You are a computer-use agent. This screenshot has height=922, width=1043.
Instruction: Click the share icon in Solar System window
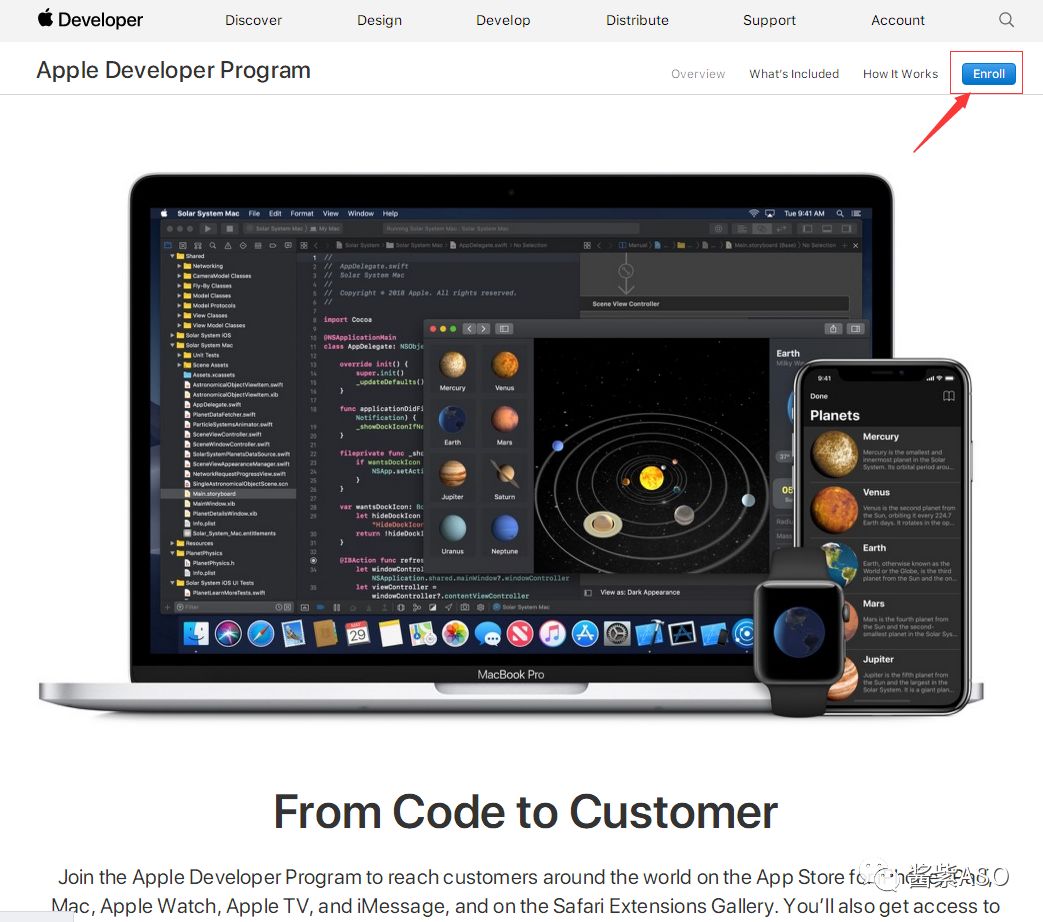pos(833,329)
